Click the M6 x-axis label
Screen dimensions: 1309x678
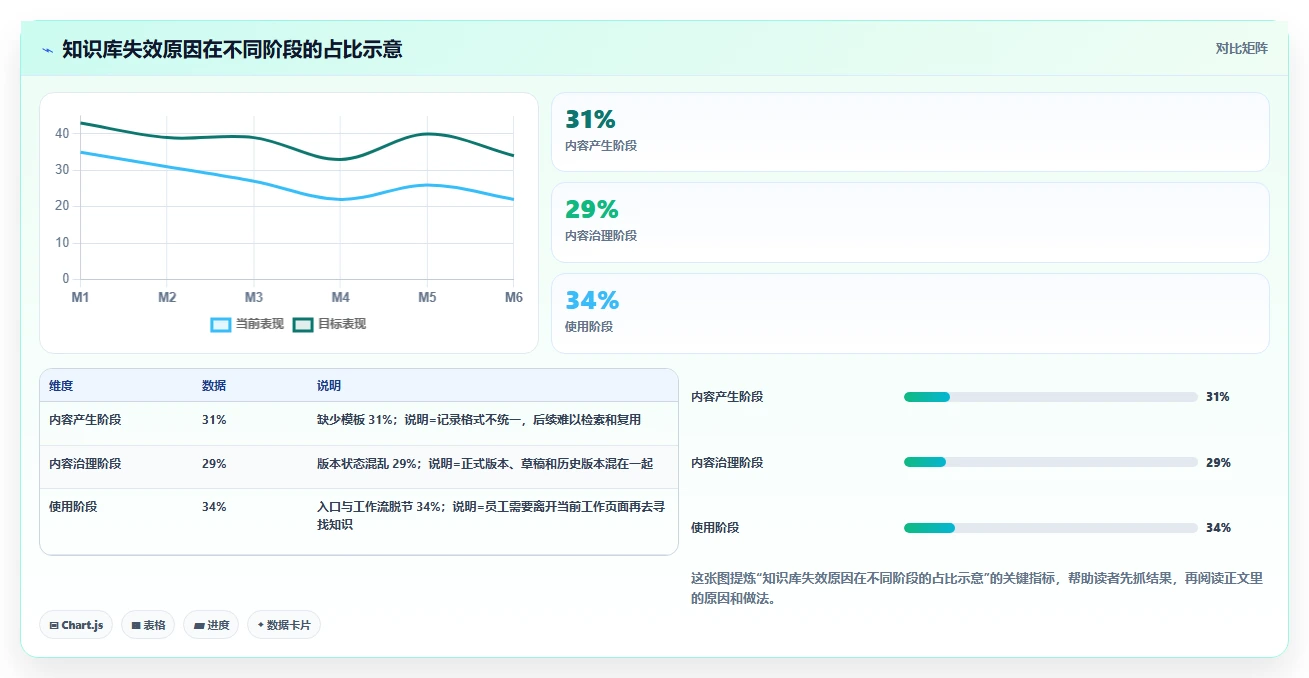pos(513,297)
